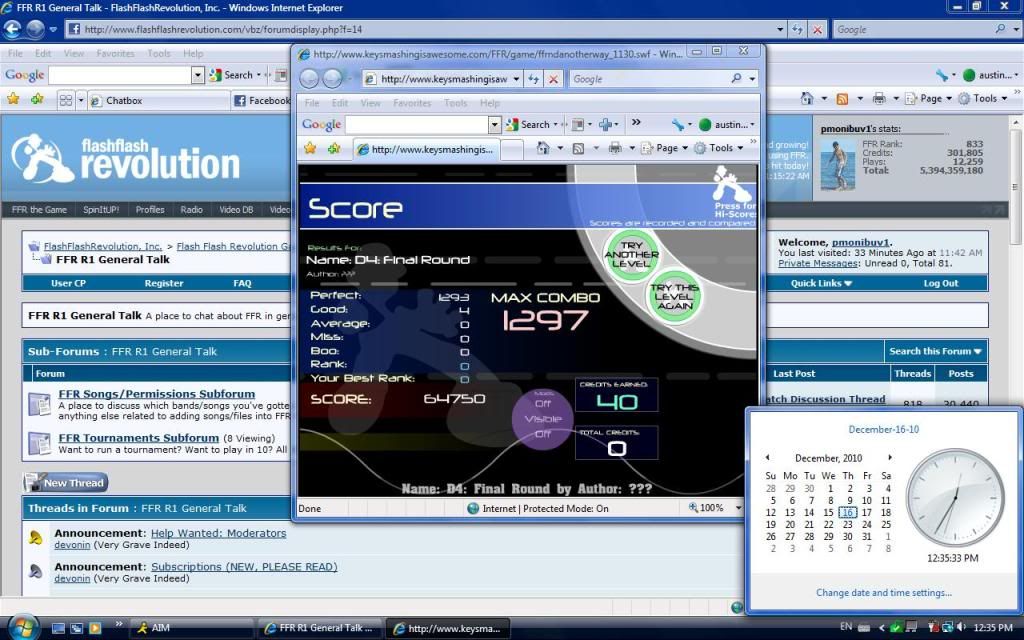Click the Google toolbar wrench settings icon
This screenshot has height=640, width=1024.
(x=941, y=75)
